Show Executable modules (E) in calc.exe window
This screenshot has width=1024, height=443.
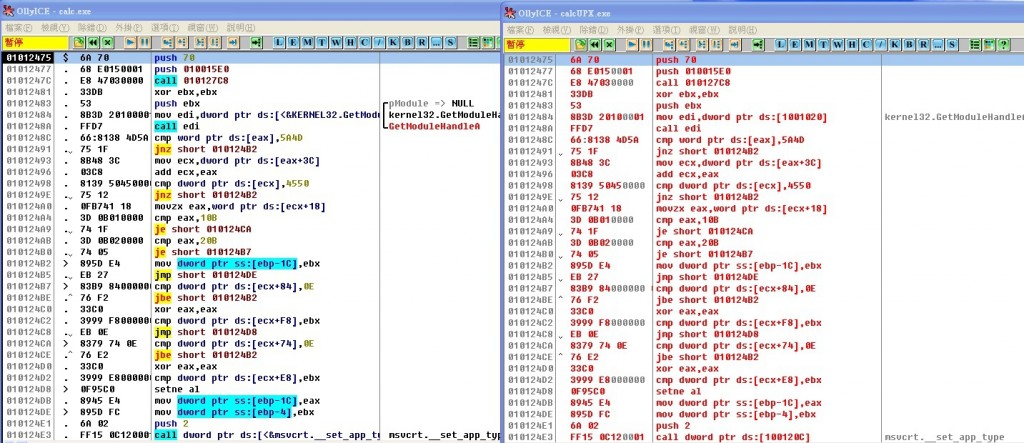click(293, 42)
